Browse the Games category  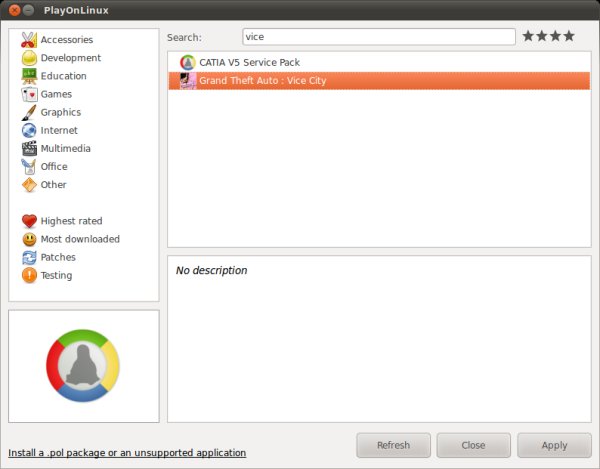[56, 94]
